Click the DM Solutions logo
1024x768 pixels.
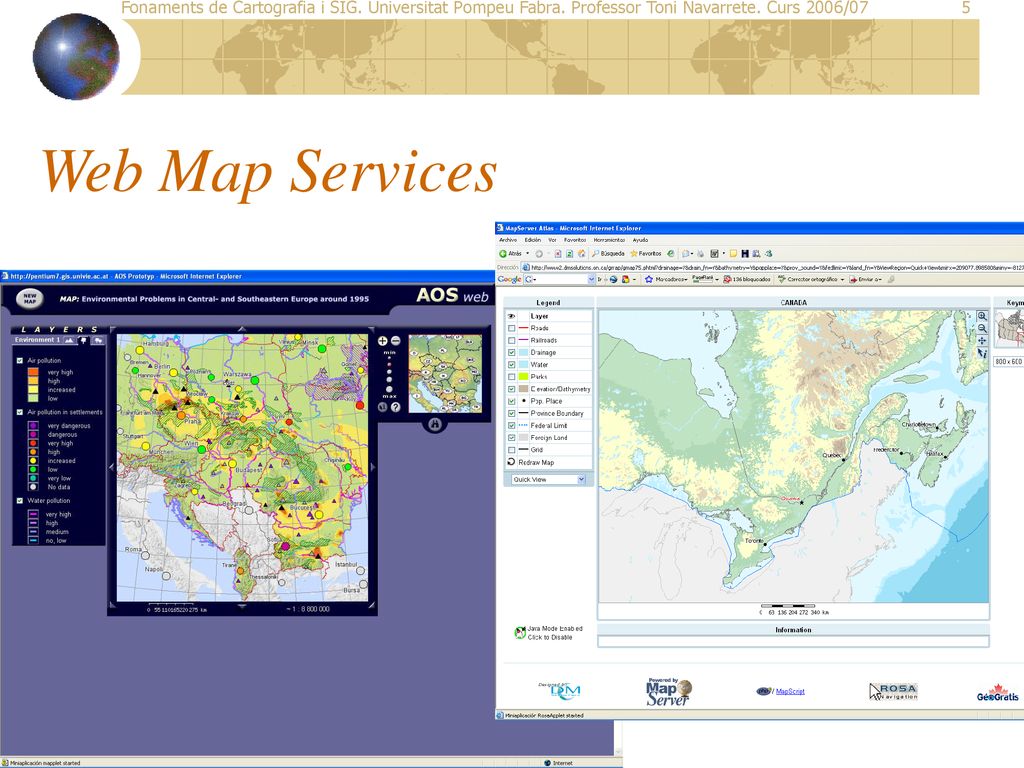(560, 690)
